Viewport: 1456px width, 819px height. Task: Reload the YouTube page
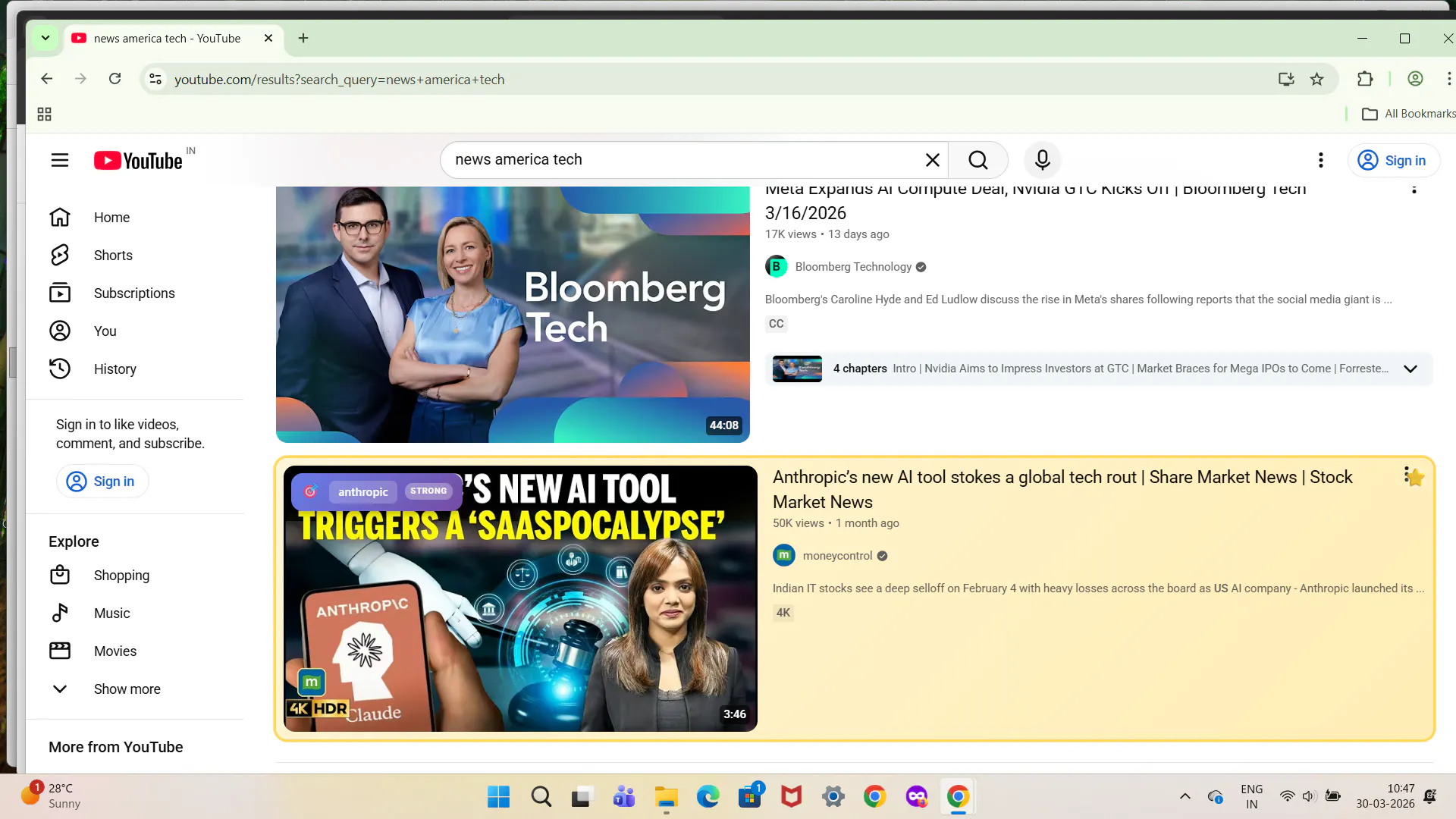click(115, 79)
